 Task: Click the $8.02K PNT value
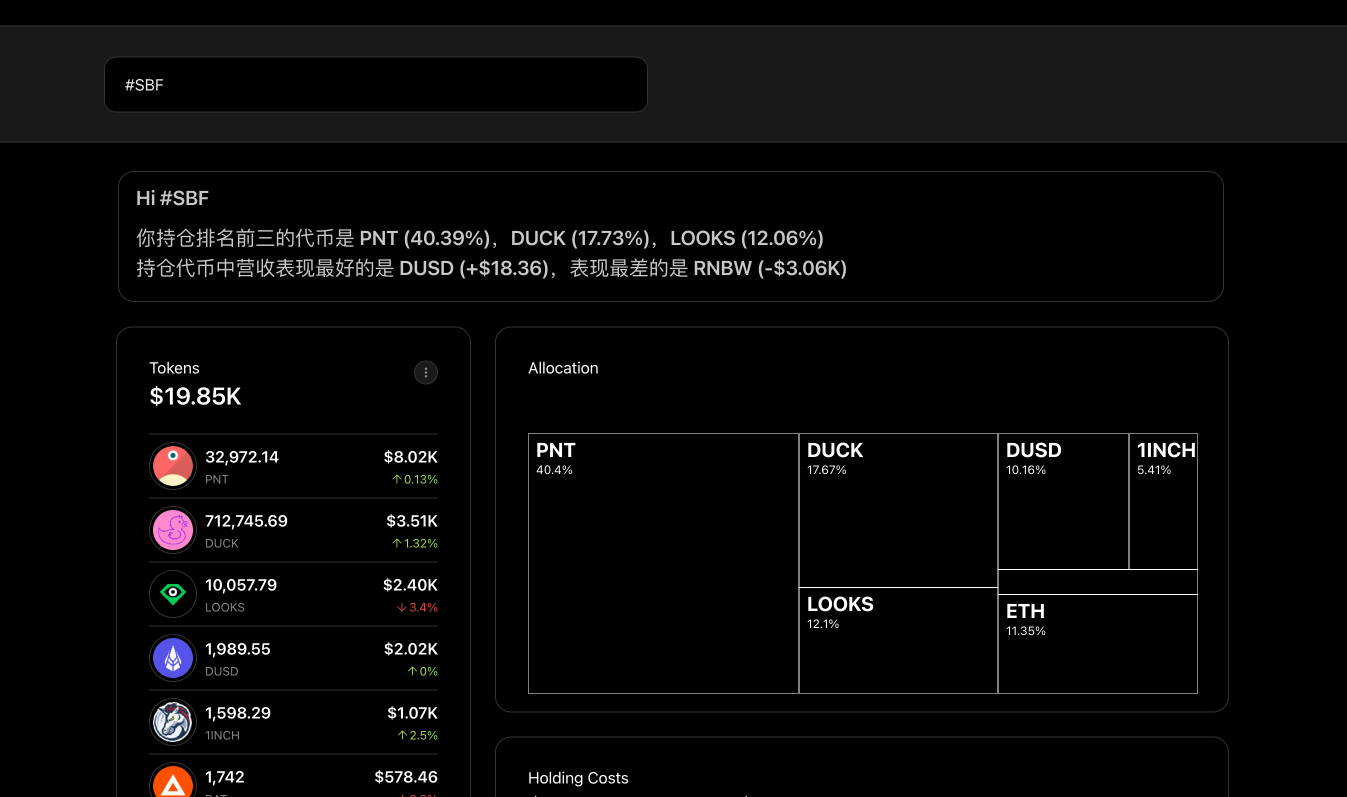tap(411, 457)
